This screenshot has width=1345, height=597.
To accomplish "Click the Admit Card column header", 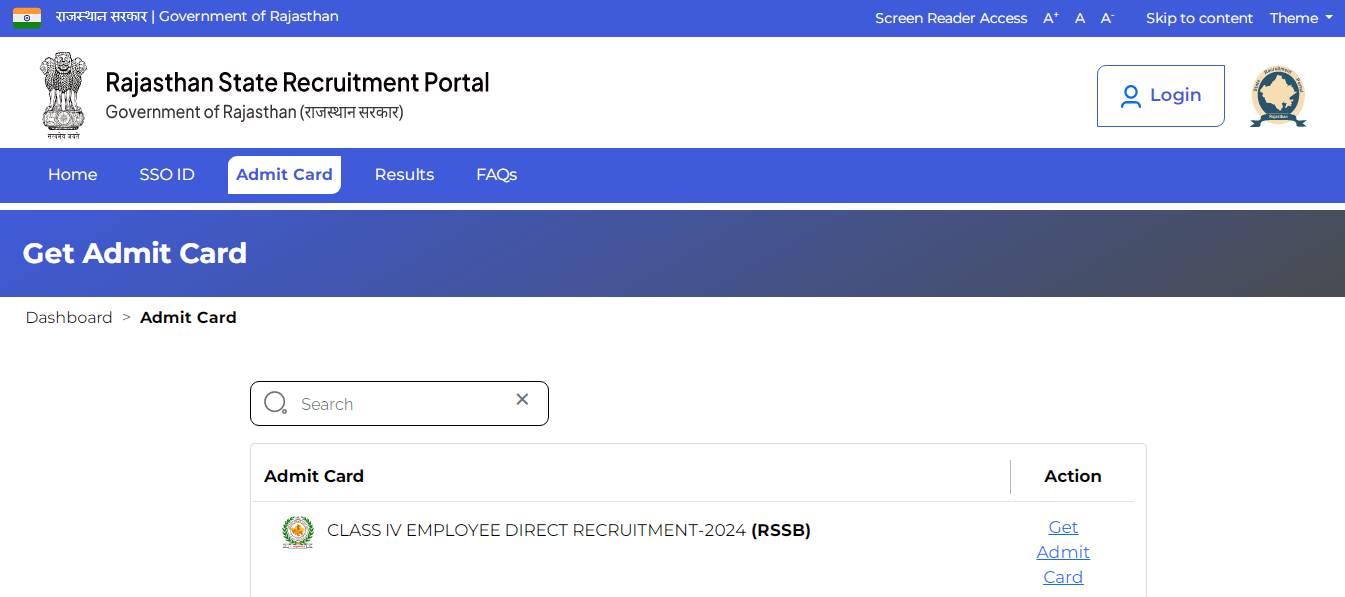I will coord(314,476).
